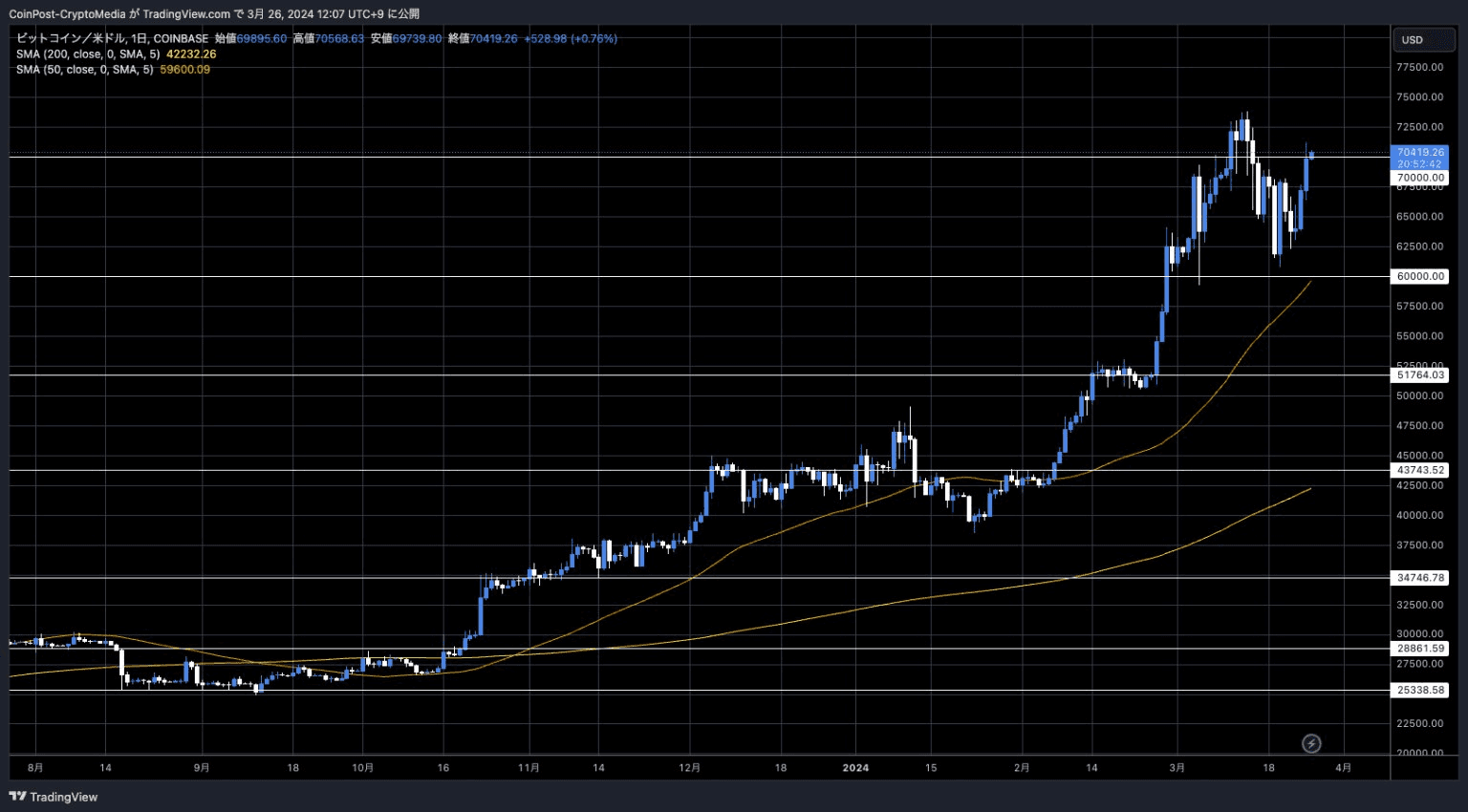Click the current price label 70419.26 on the price axis

point(1420,152)
